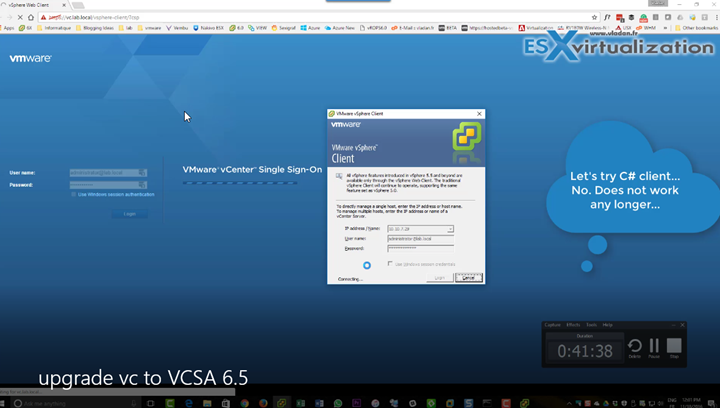Click the greyed Login button in vSphere Client dialog
Image resolution: width=720 pixels, height=408 pixels.
point(439,278)
